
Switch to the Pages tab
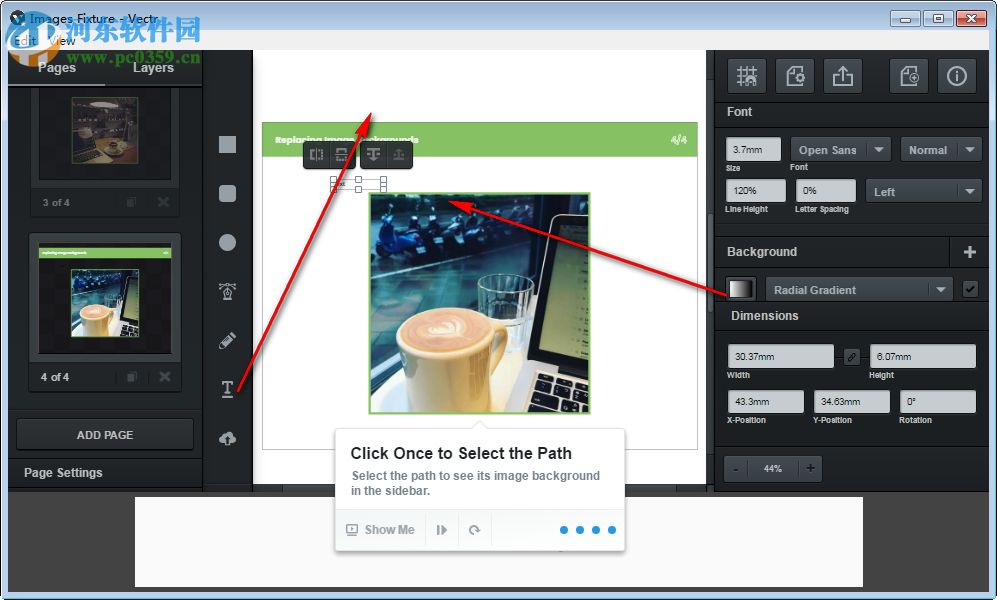point(57,67)
